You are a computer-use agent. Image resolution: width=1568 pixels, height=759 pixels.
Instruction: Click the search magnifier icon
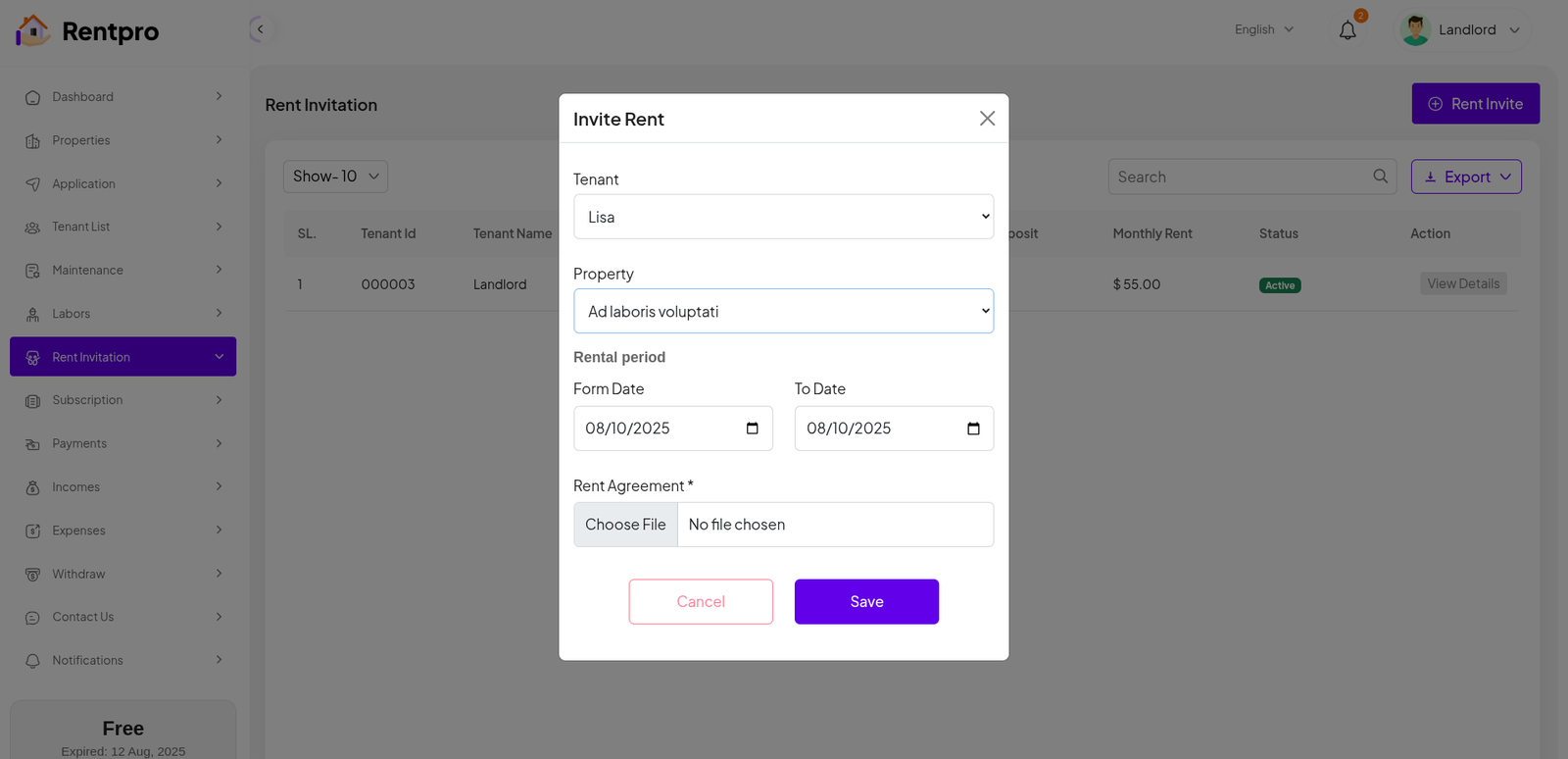coord(1380,177)
